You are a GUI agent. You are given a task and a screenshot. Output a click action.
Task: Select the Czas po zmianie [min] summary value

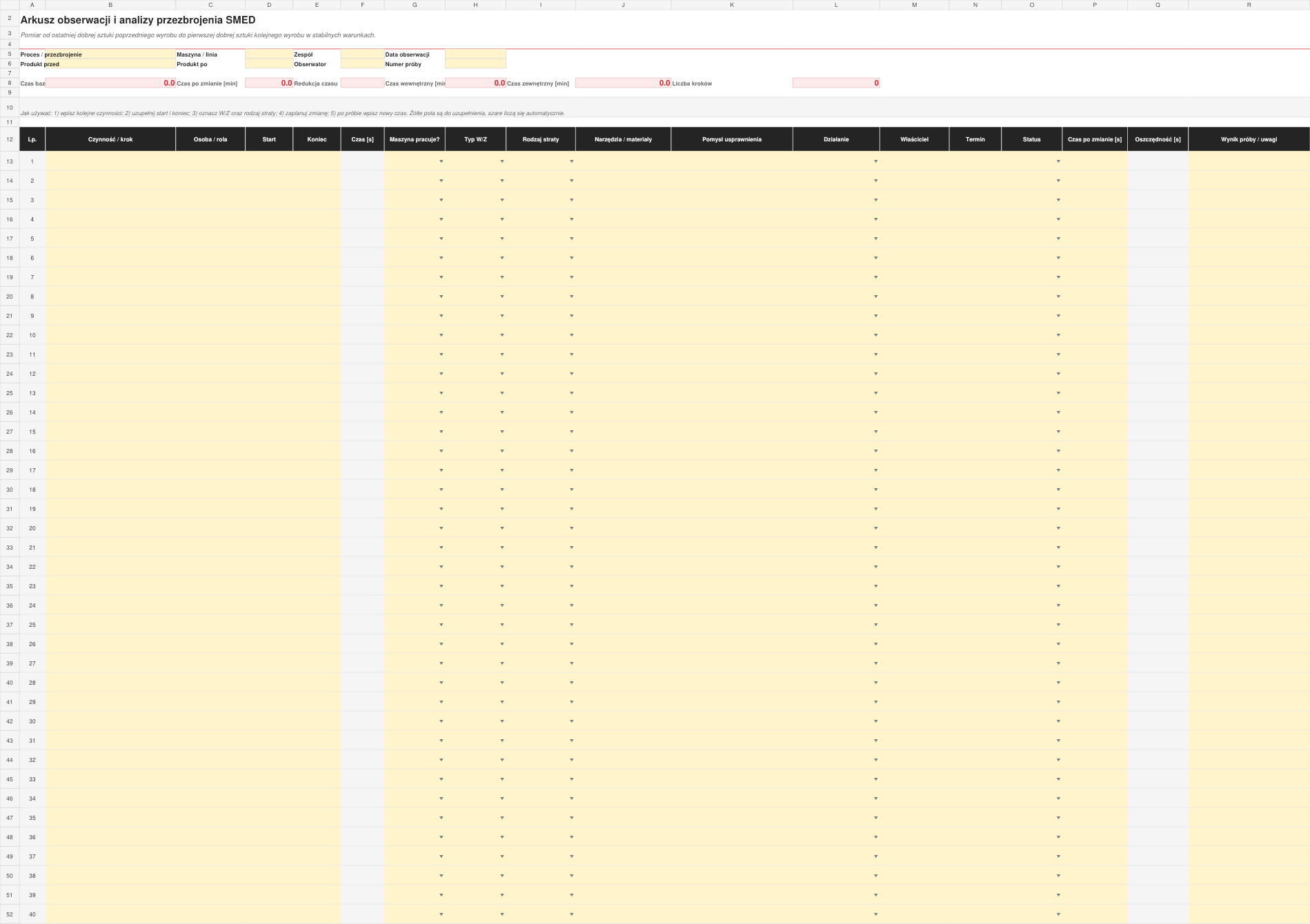coord(269,83)
